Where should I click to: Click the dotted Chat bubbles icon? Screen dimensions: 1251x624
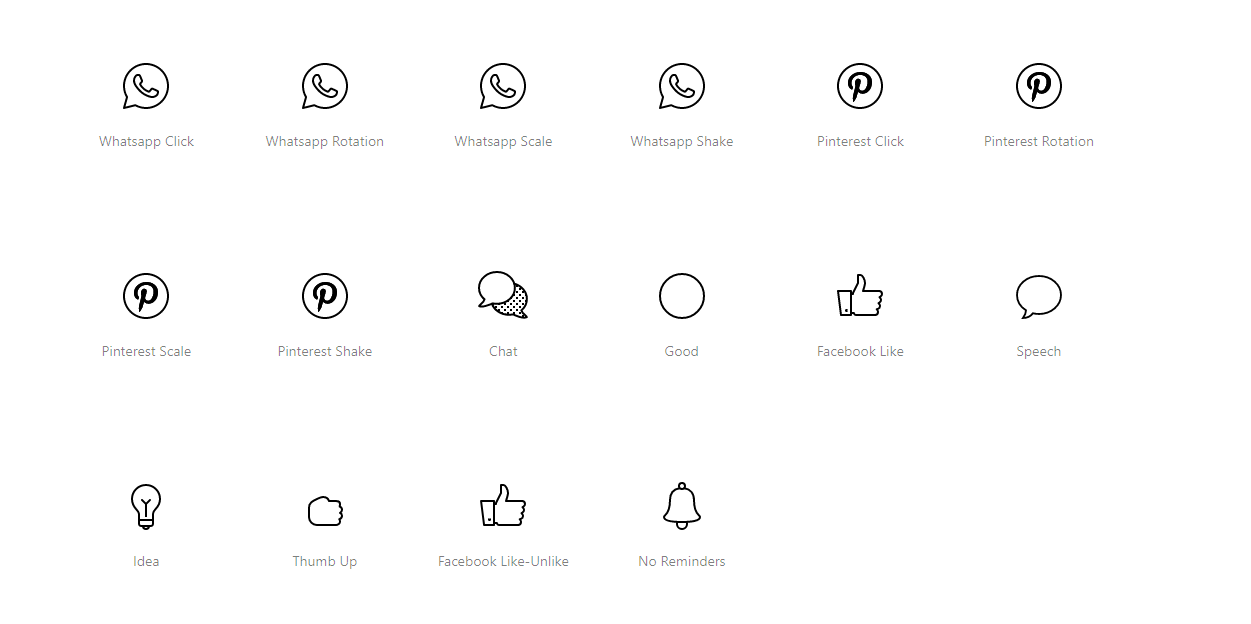503,295
